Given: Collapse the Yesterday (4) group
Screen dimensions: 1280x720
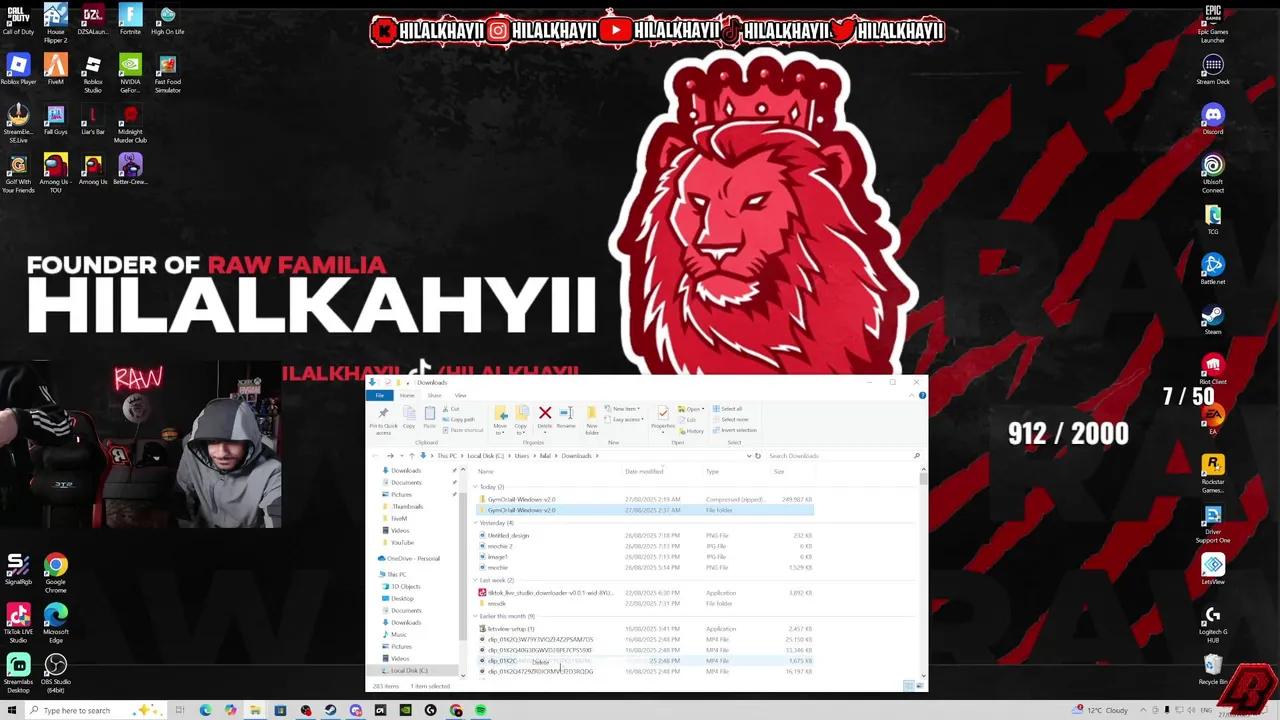Looking at the screenshot, I should click(x=475, y=523).
